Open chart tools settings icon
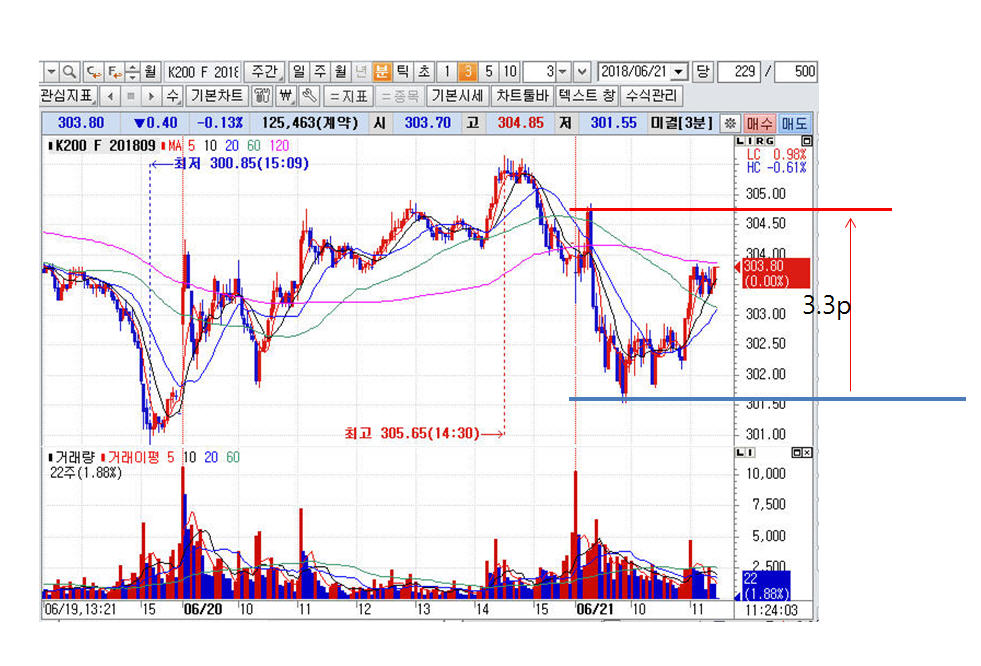981x666 pixels. tap(261, 97)
